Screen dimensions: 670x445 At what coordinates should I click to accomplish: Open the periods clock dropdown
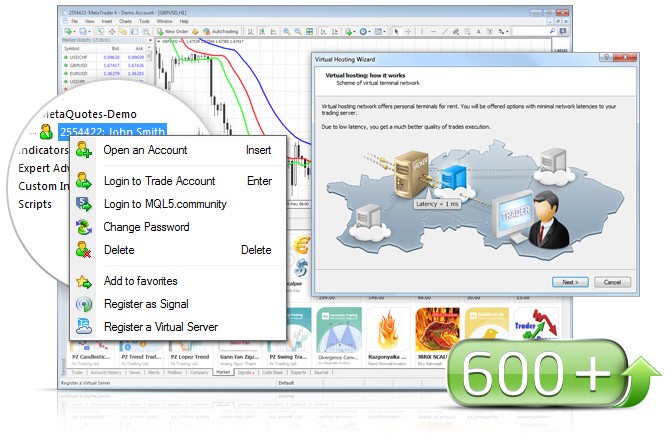click(364, 32)
